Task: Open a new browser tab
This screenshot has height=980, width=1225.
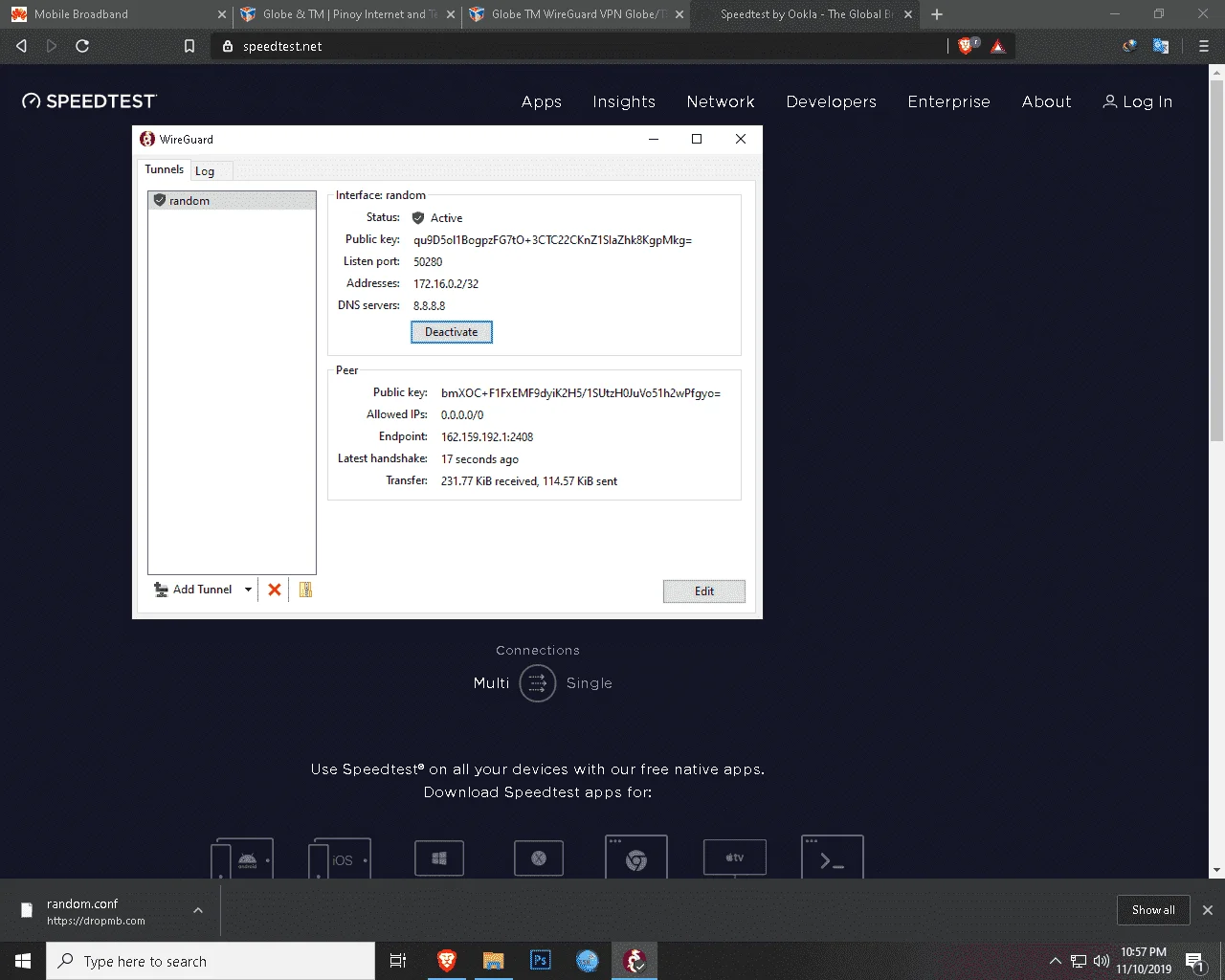Action: tap(937, 14)
